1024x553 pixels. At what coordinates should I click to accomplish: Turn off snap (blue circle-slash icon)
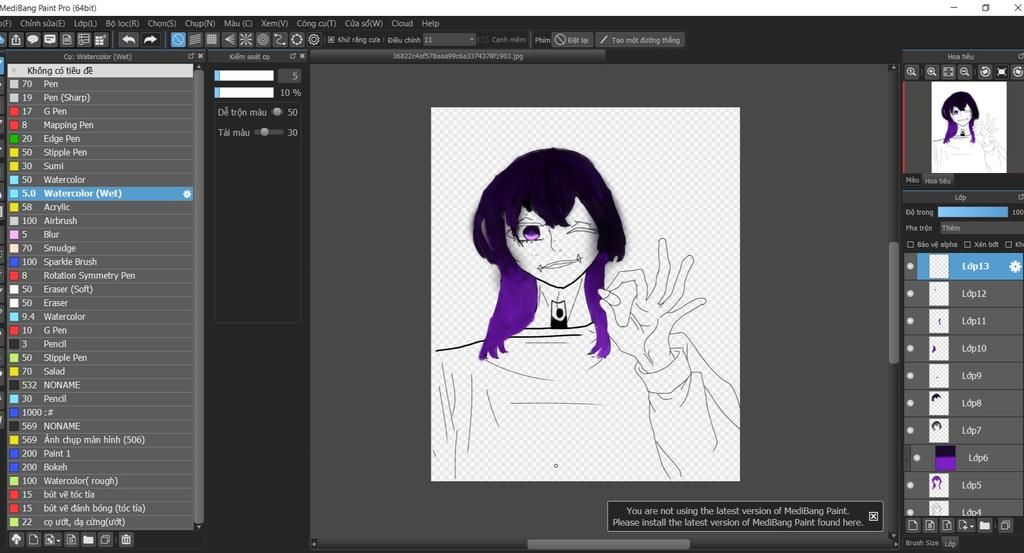pyautogui.click(x=178, y=40)
